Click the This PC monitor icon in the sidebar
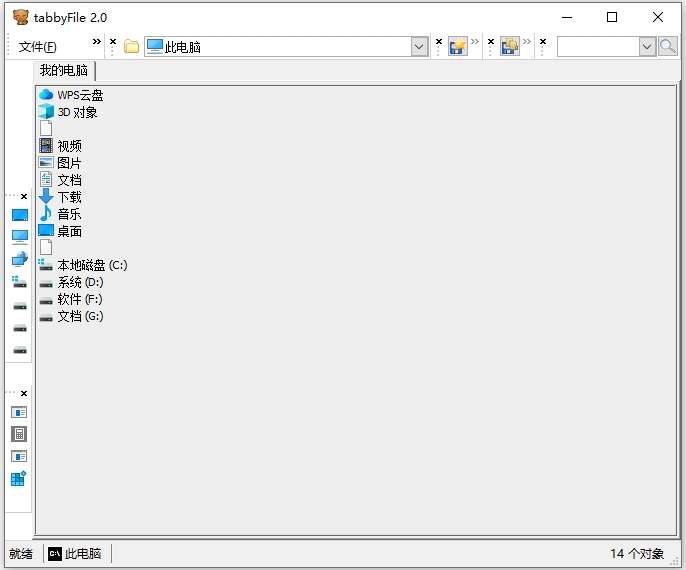The width and height of the screenshot is (686, 570). coord(20,237)
